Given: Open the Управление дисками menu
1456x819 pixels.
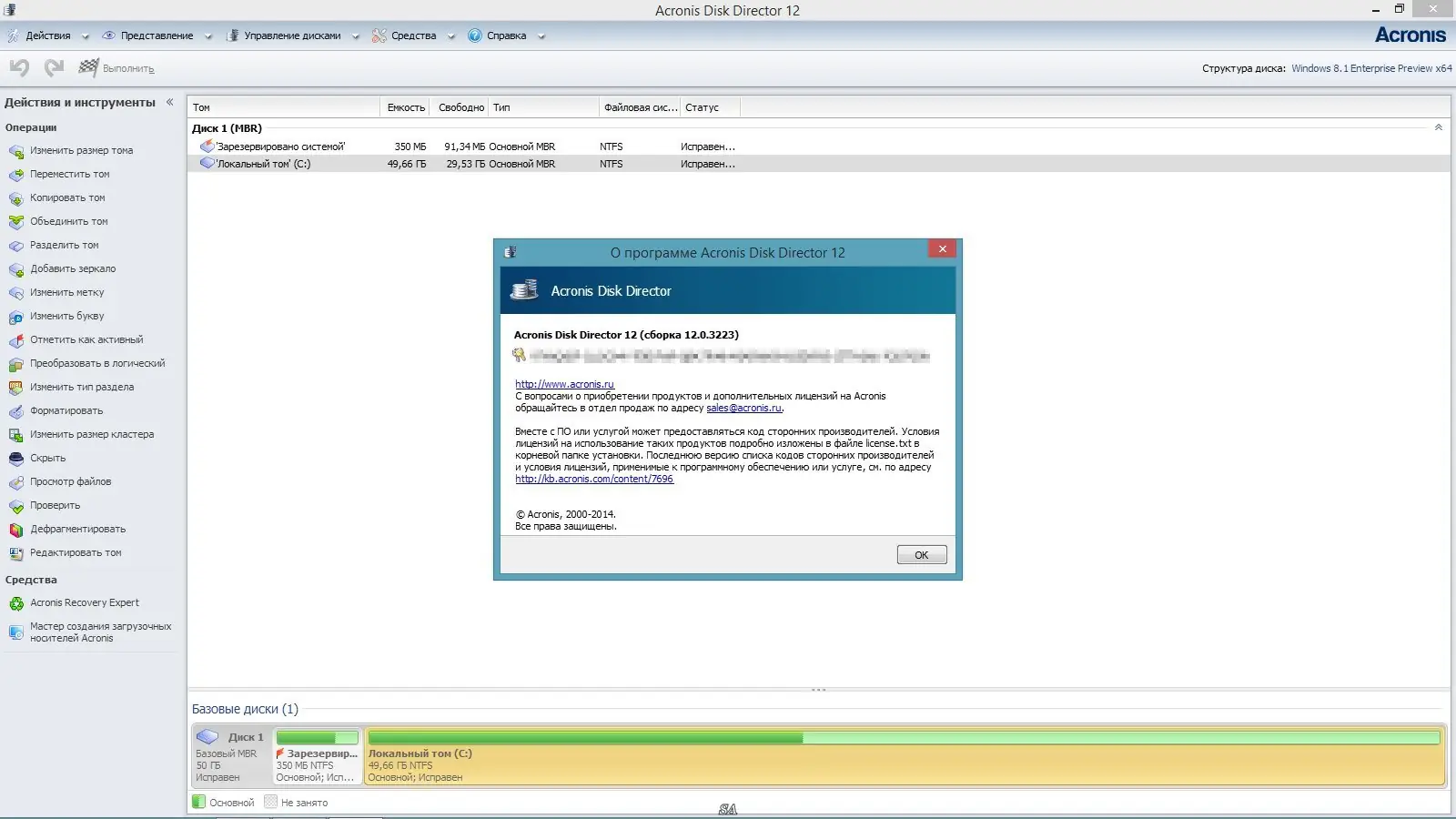Looking at the screenshot, I should 292,36.
